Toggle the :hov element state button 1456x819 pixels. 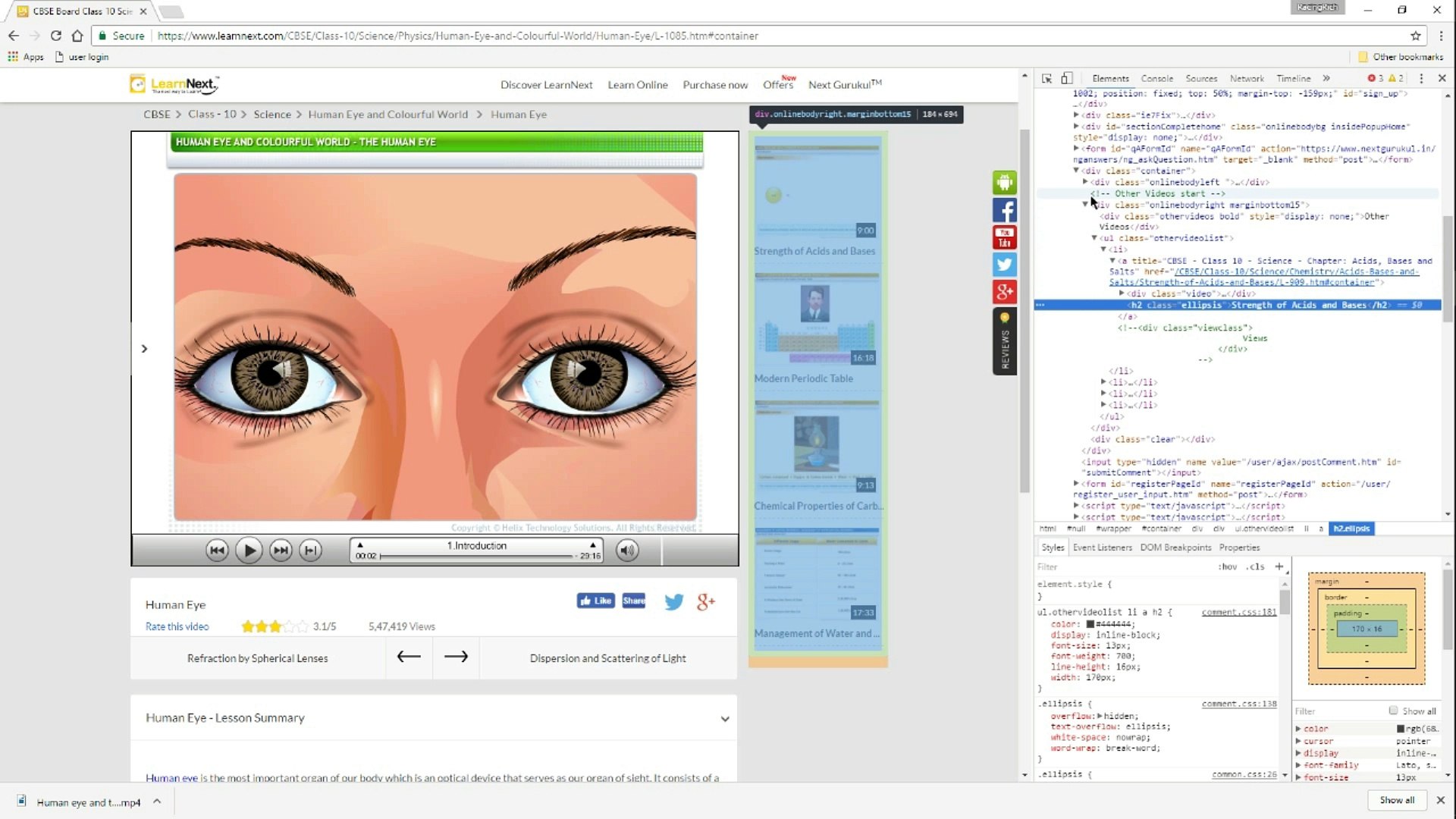pos(1227,566)
